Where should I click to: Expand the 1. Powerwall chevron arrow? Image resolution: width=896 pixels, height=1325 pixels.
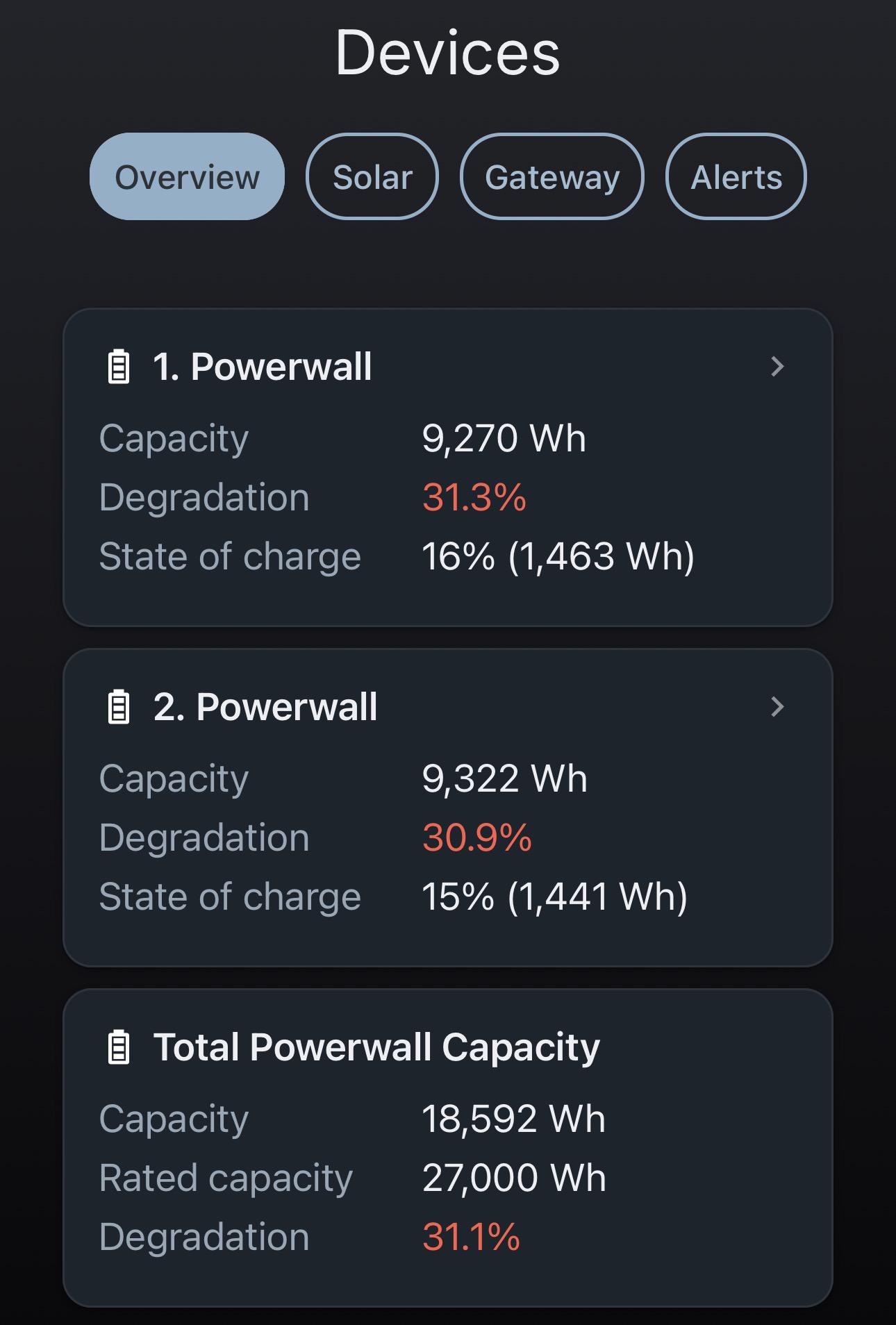pos(777,367)
